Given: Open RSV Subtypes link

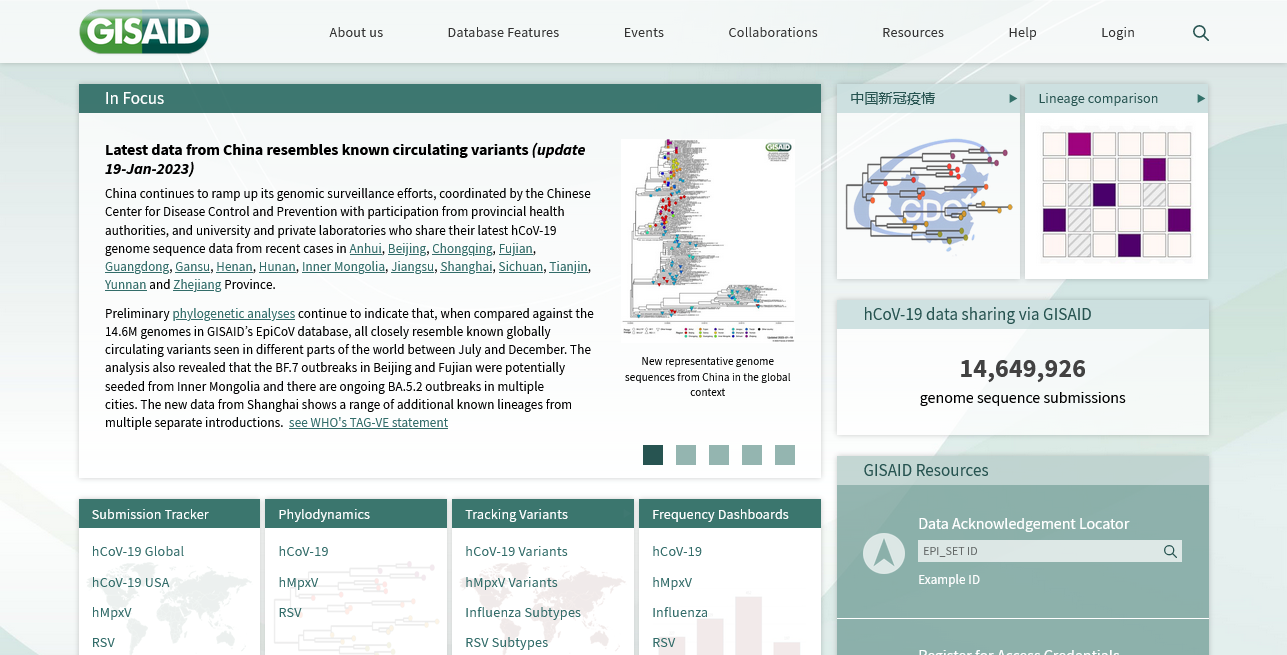Looking at the screenshot, I should (x=507, y=642).
